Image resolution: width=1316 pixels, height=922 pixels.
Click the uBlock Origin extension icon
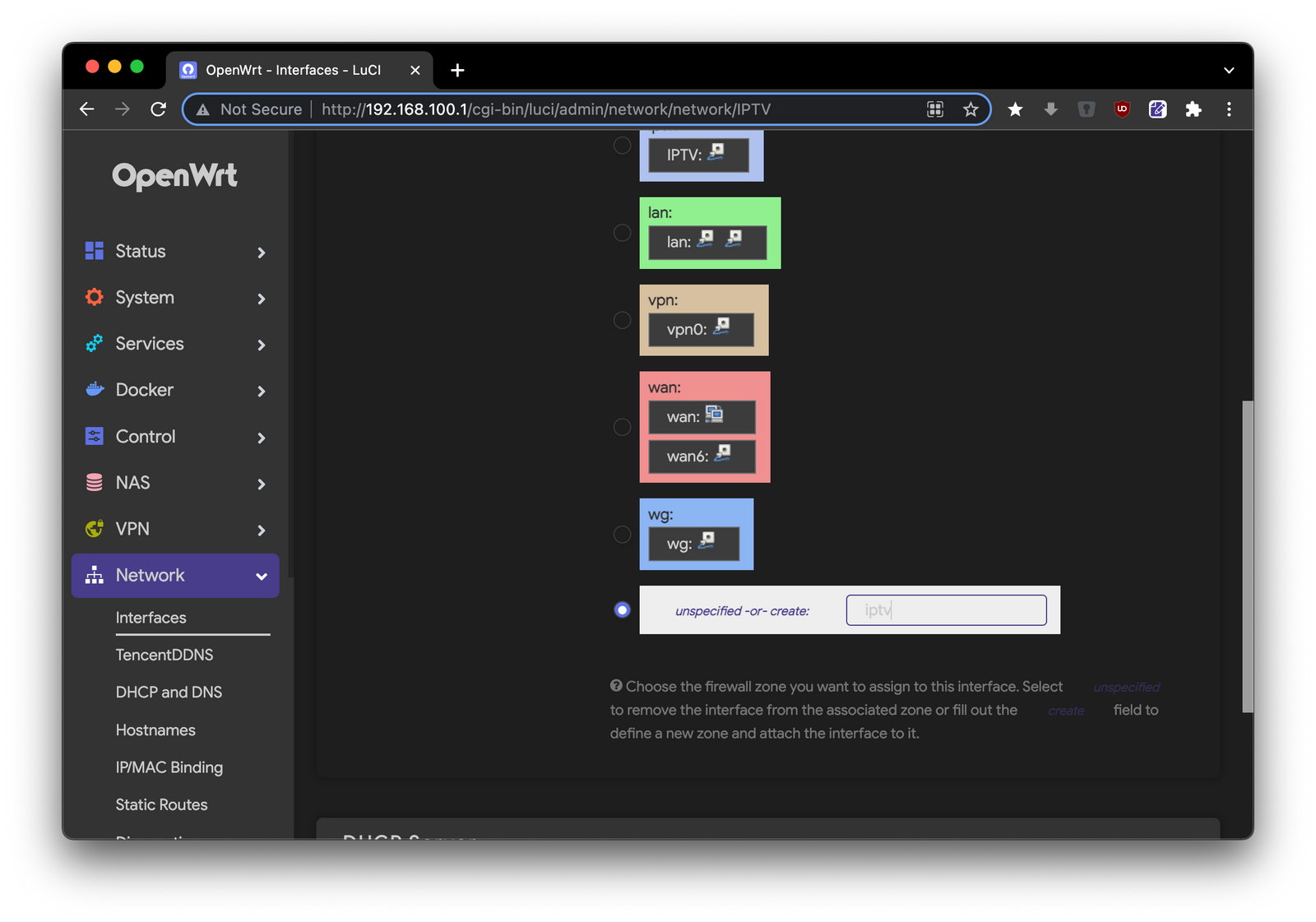1122,109
